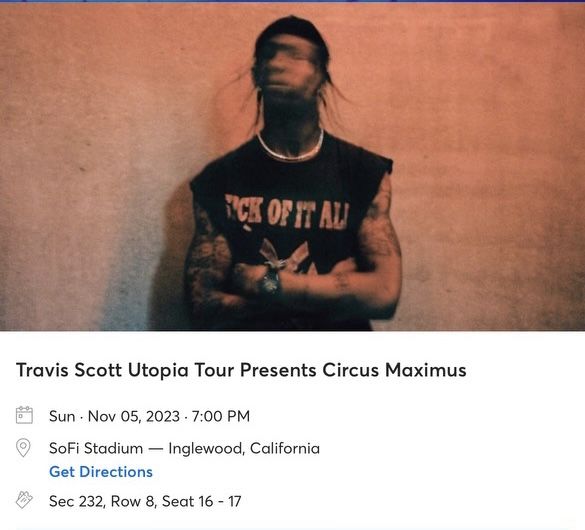Screen dimensions: 585x530
Task: Click the 'Sun' weekday label
Action: [62, 416]
